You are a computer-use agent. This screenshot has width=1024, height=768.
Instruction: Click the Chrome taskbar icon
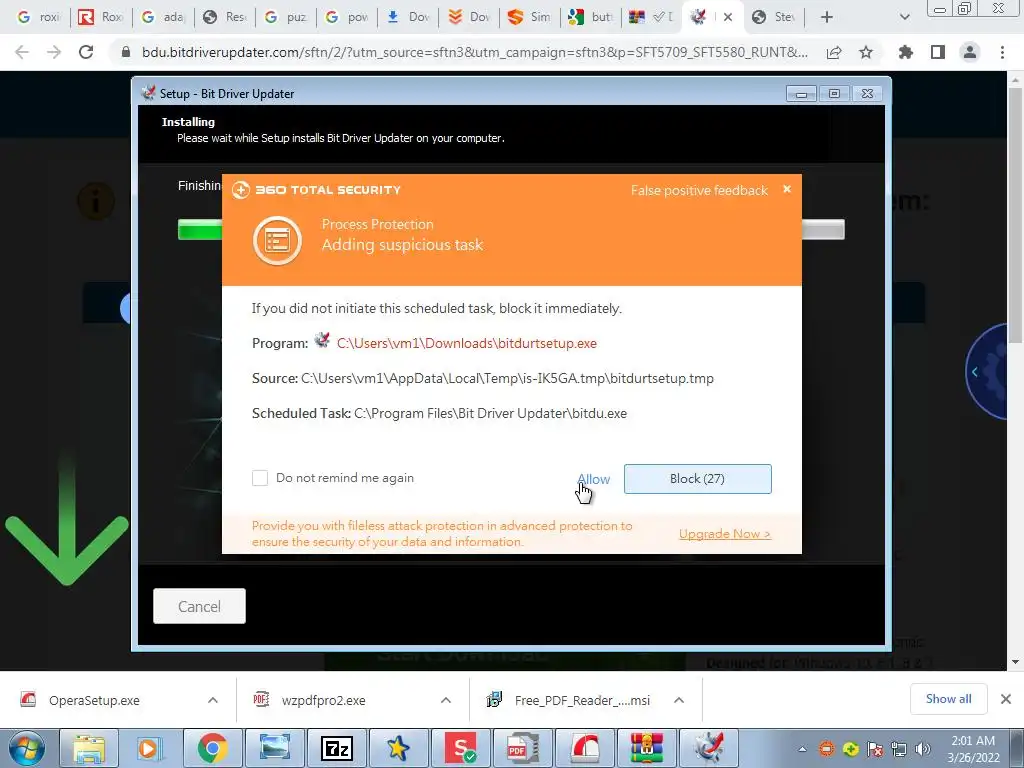212,748
